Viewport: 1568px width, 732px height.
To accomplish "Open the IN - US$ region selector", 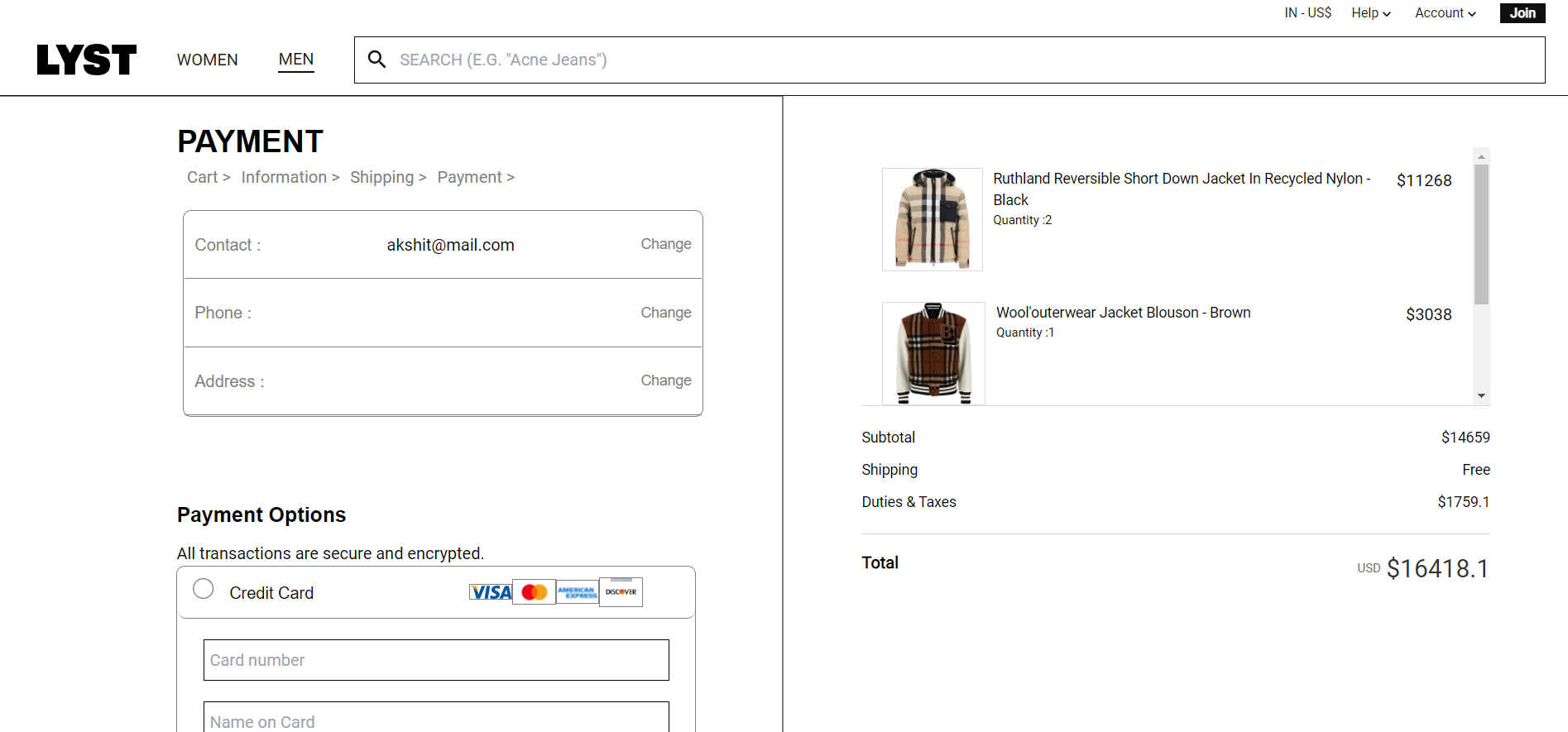I will (x=1308, y=13).
